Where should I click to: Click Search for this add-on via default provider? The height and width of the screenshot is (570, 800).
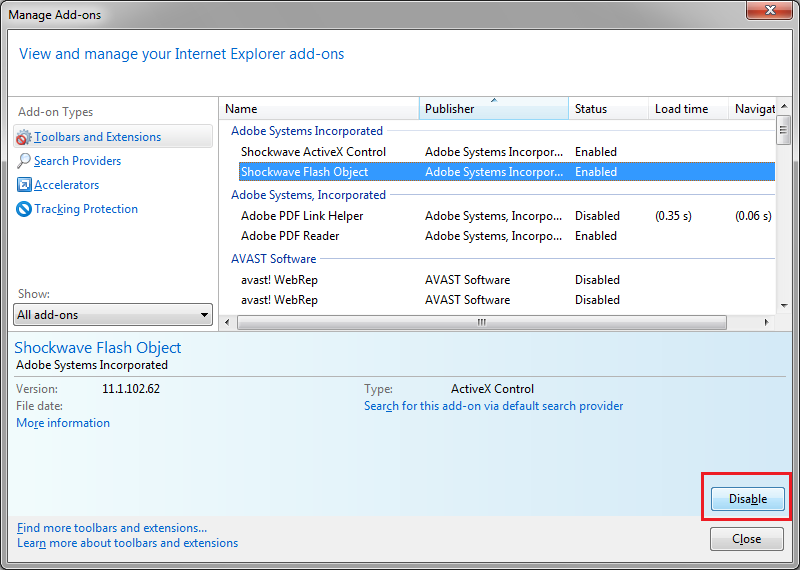(493, 406)
